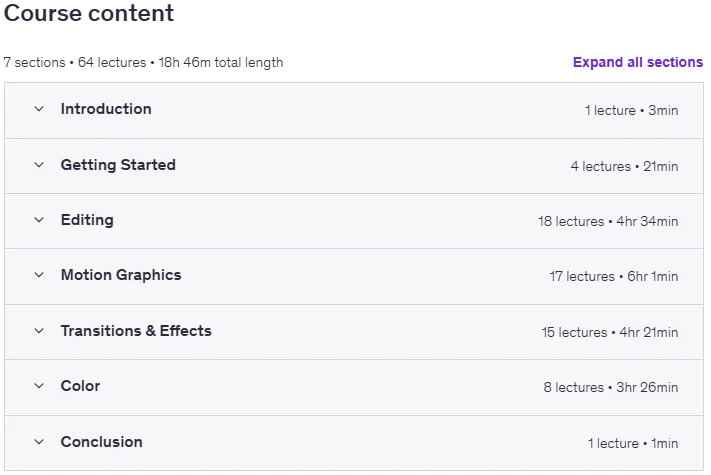Select the Introduction section title
The width and height of the screenshot is (711, 475).
pyautogui.click(x=106, y=109)
